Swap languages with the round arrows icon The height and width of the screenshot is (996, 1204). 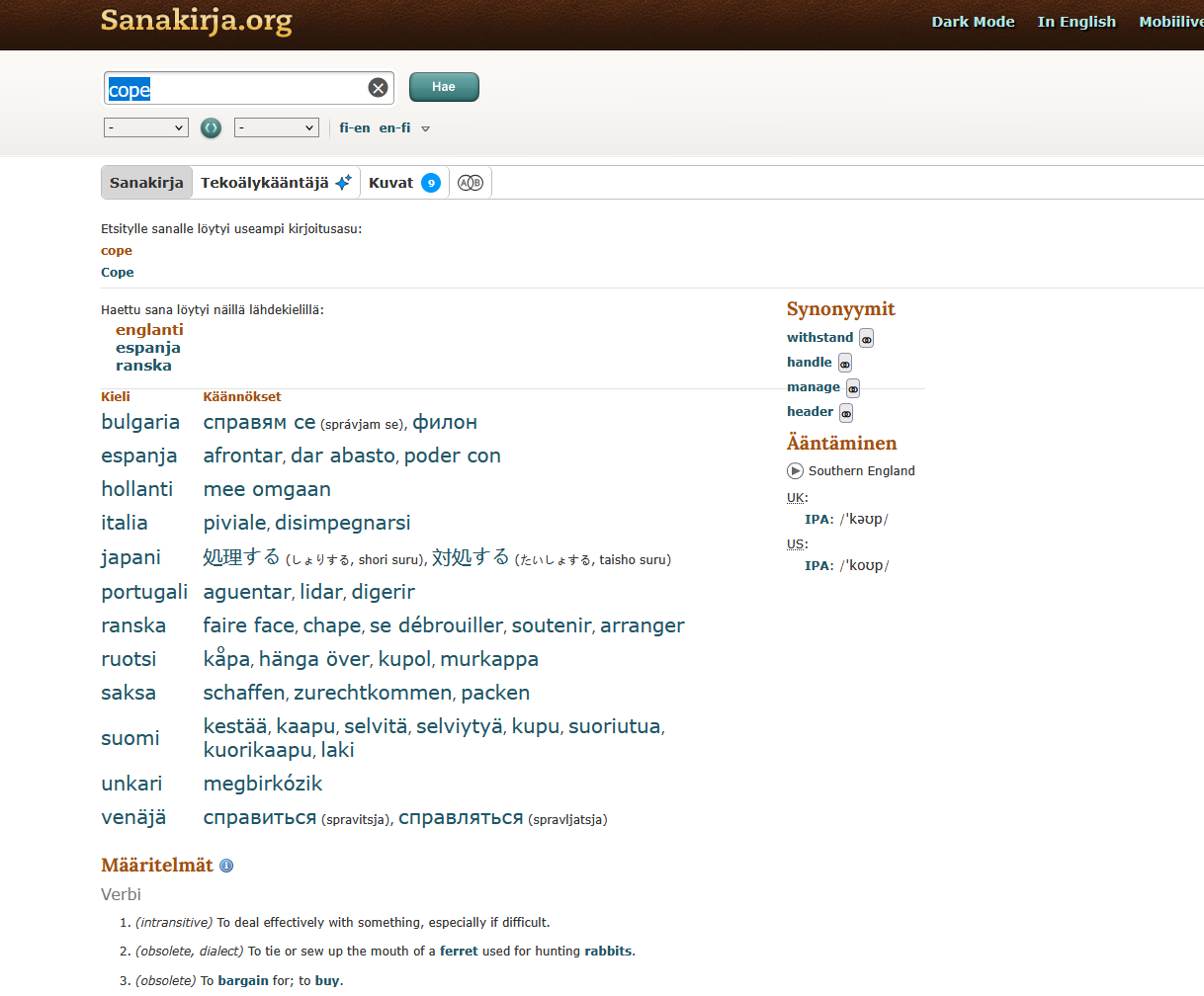(211, 127)
